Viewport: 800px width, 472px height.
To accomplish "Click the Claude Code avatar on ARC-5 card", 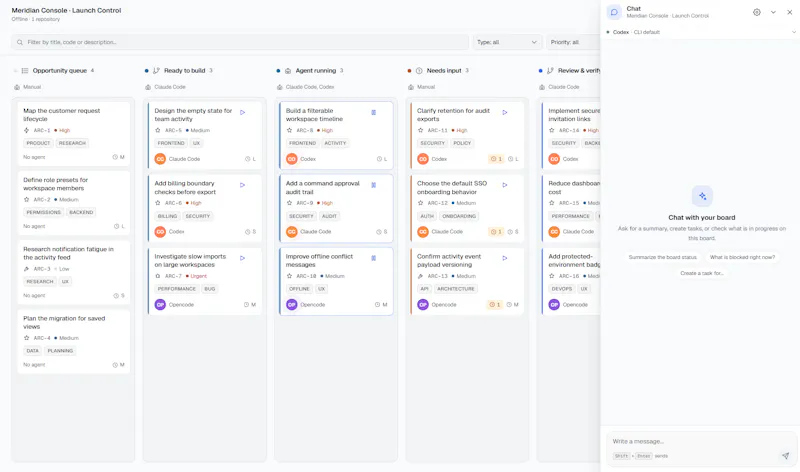I will pyautogui.click(x=160, y=159).
